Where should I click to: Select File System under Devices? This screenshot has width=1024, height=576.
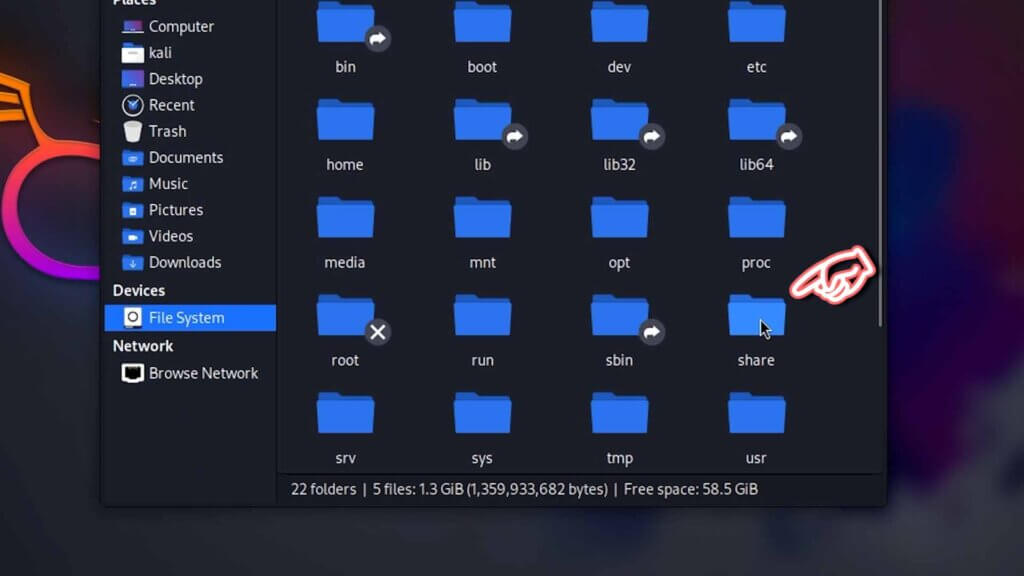[190, 318]
